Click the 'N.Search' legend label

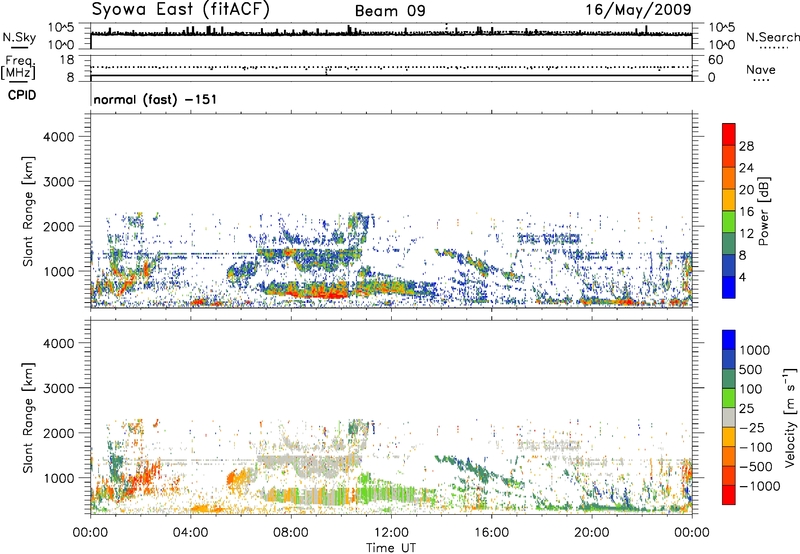coord(773,37)
